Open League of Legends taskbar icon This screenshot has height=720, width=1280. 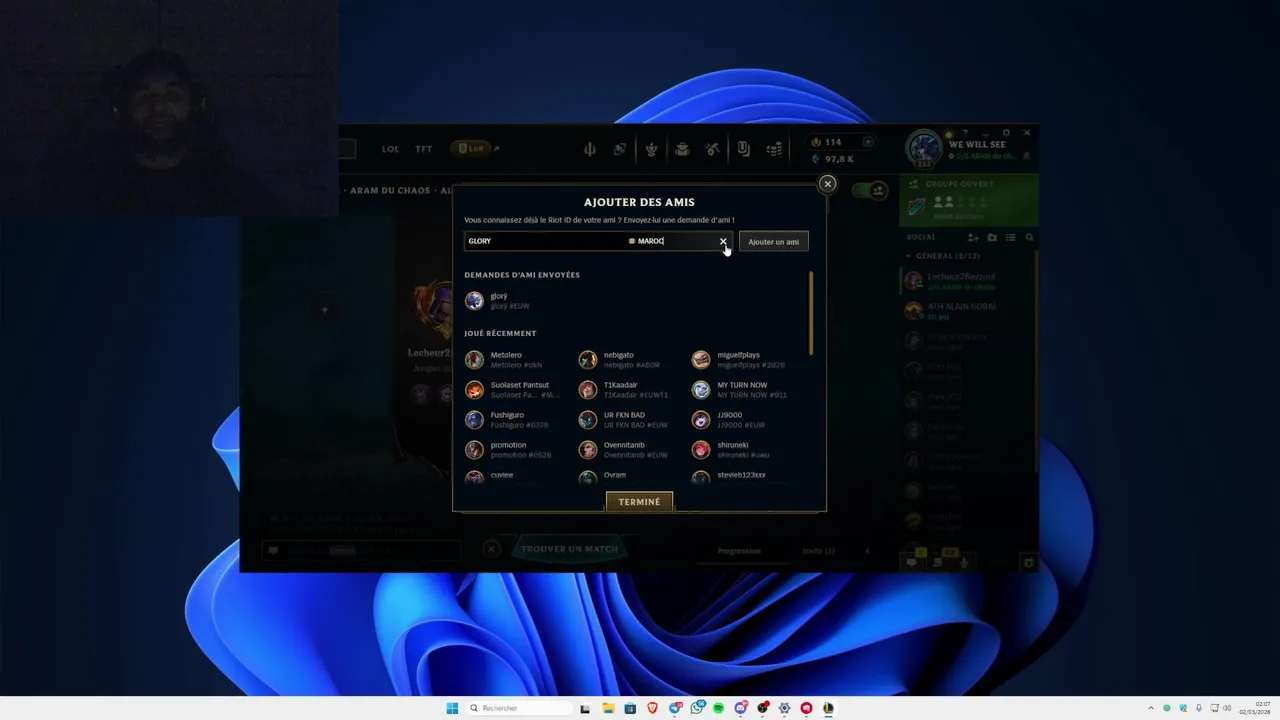click(828, 708)
